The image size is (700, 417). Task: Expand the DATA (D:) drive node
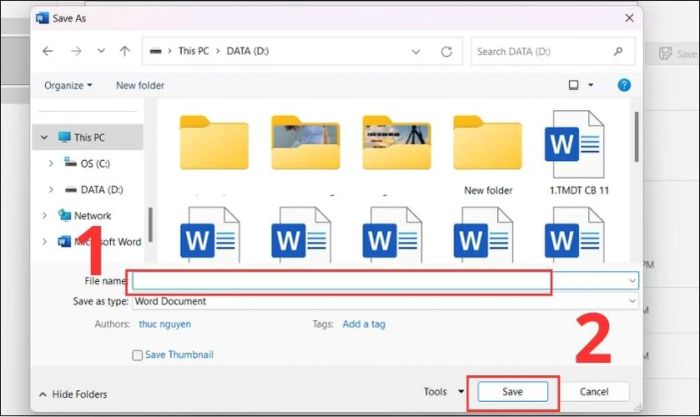[x=51, y=190]
